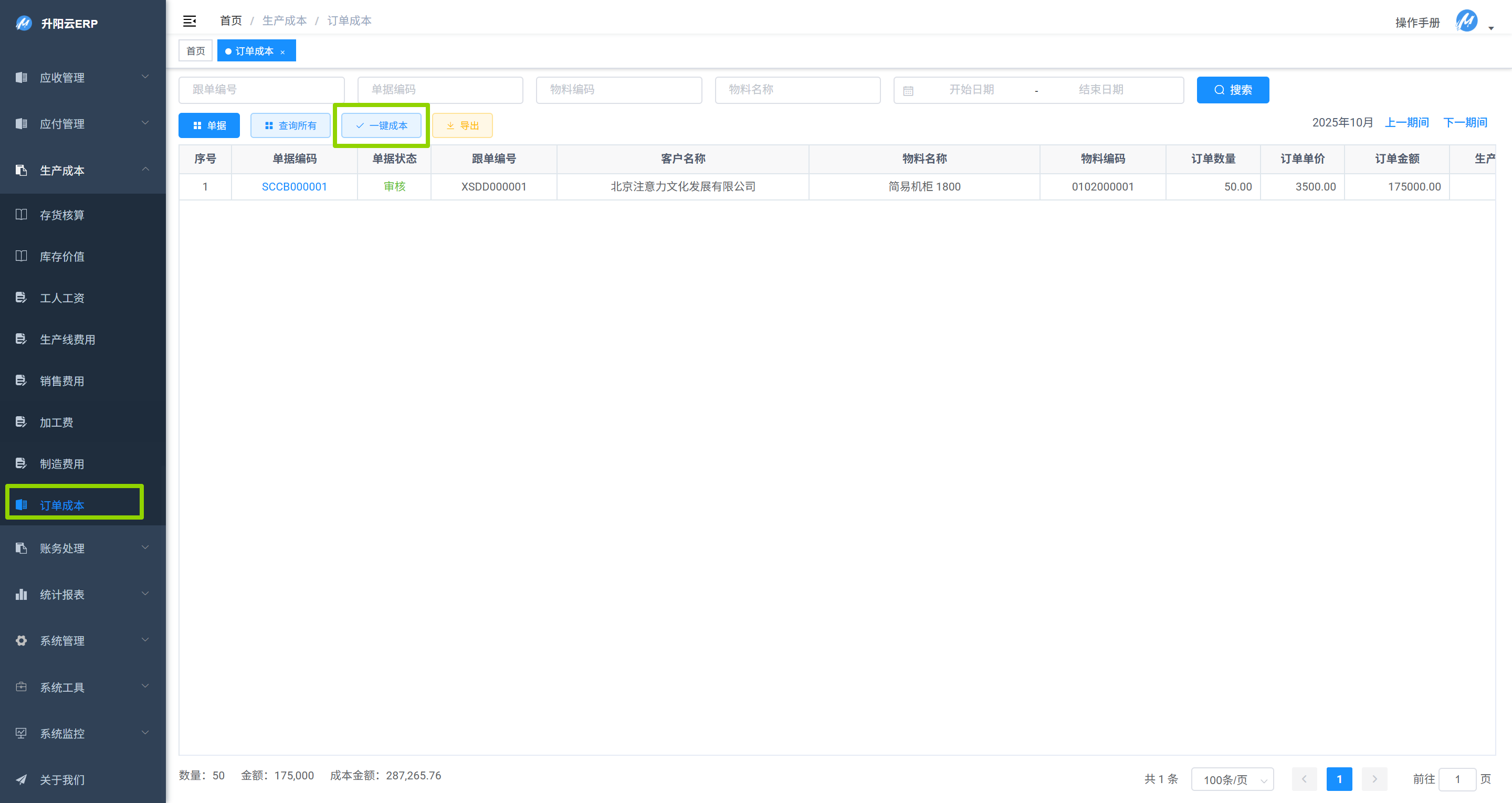Go to 上一期间 period
Image resolution: width=1512 pixels, height=803 pixels.
click(1406, 123)
